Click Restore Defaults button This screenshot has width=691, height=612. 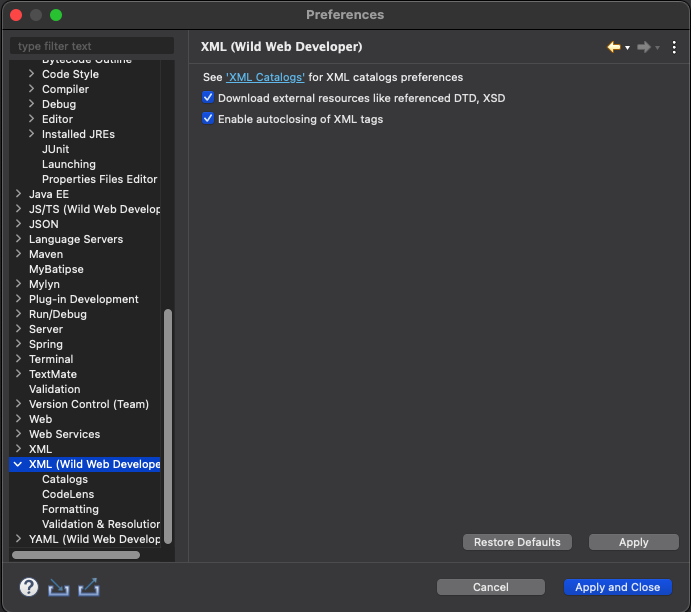517,542
